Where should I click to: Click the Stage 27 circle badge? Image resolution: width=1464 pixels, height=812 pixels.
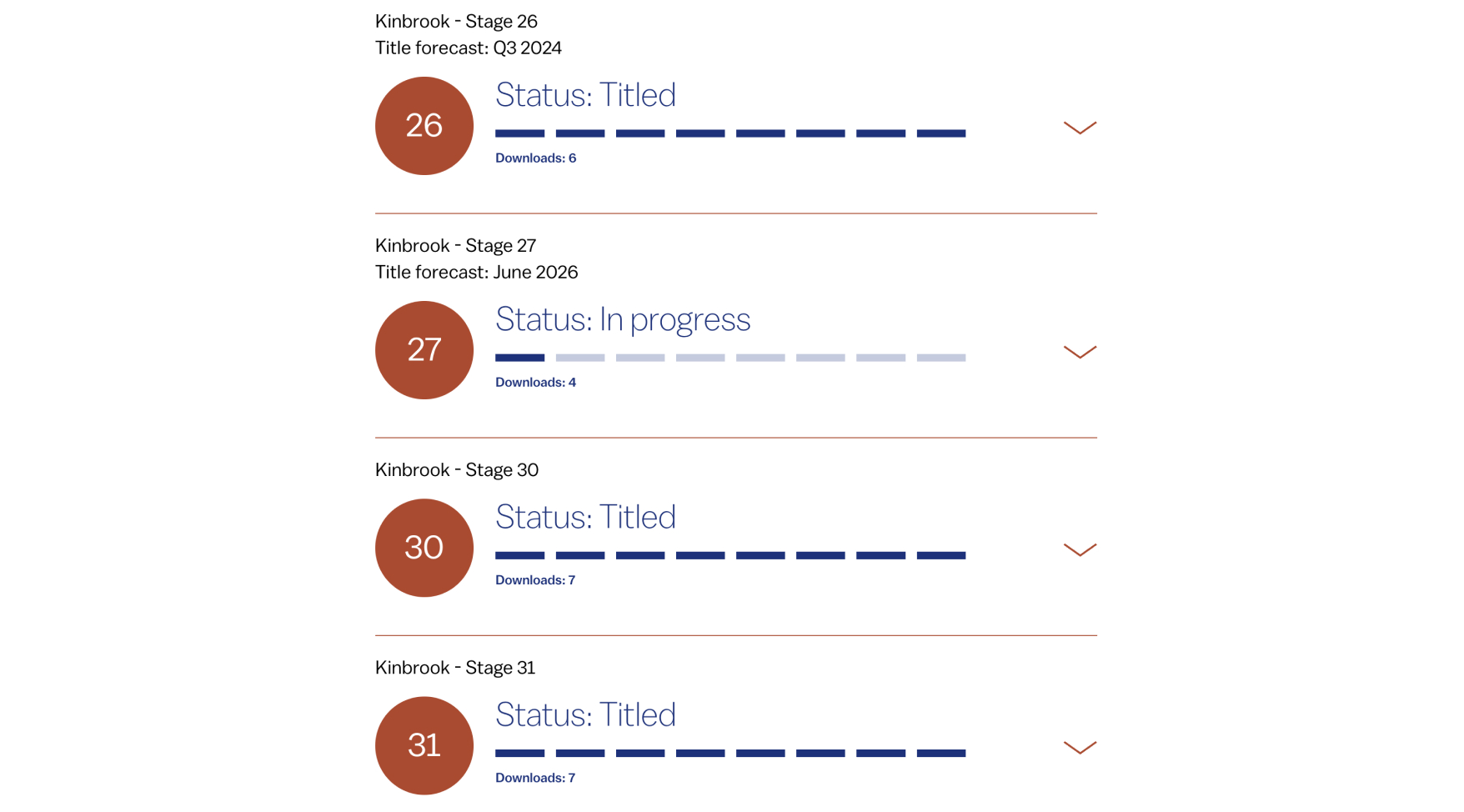pyautogui.click(x=424, y=350)
